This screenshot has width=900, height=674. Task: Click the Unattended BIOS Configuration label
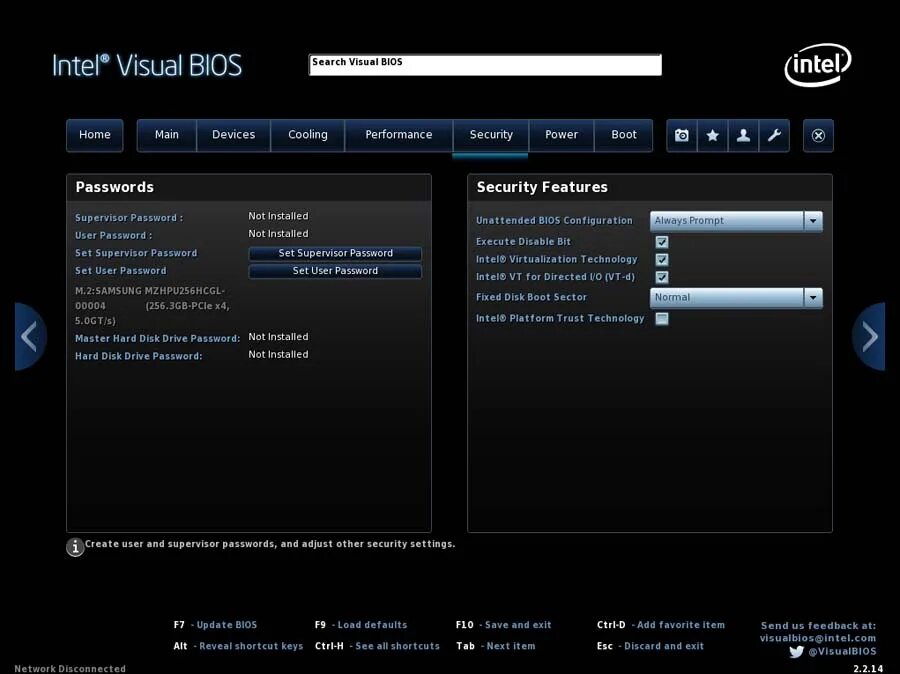point(554,220)
